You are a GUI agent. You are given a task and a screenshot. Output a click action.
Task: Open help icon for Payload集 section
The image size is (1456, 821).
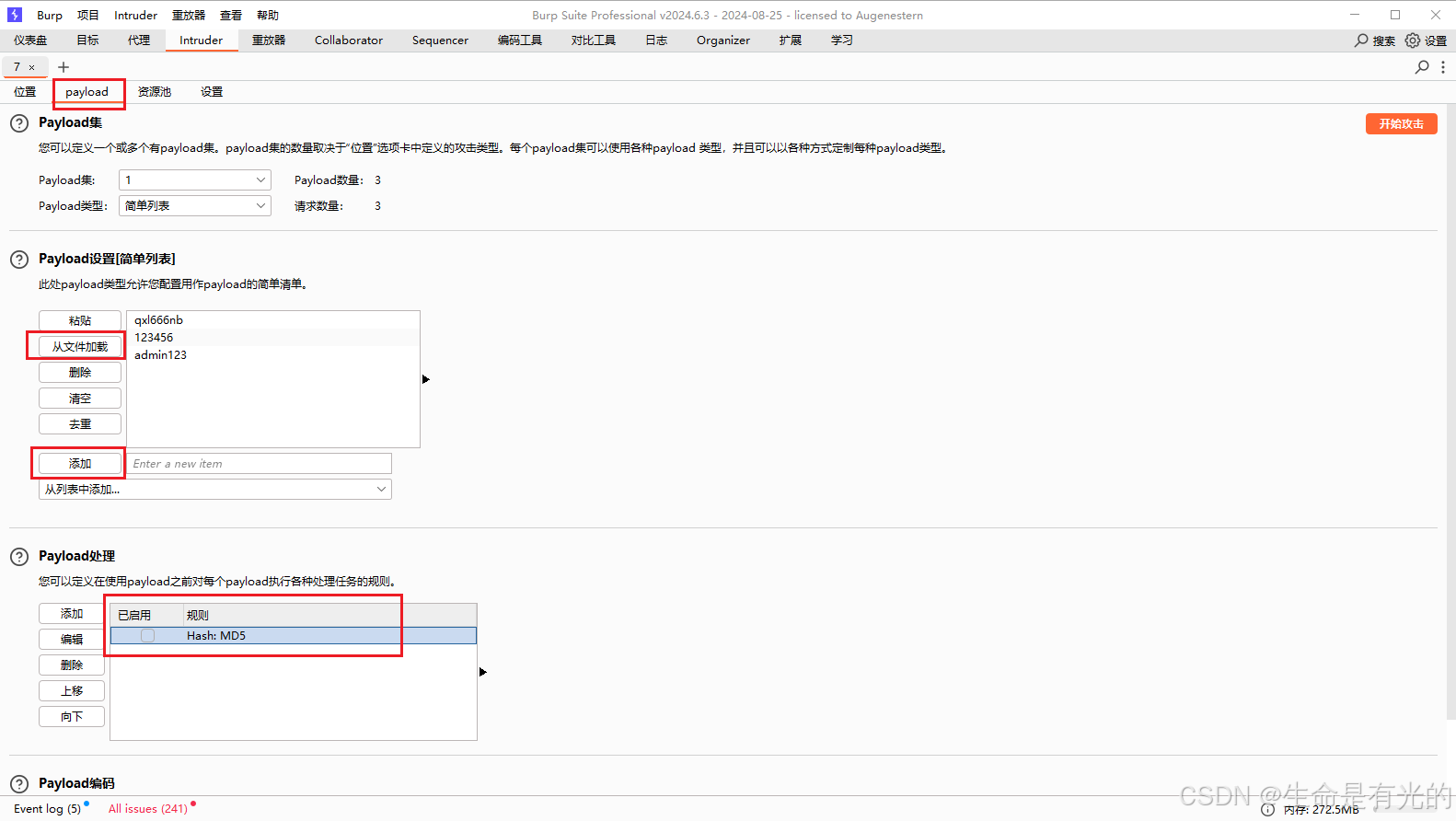19,123
